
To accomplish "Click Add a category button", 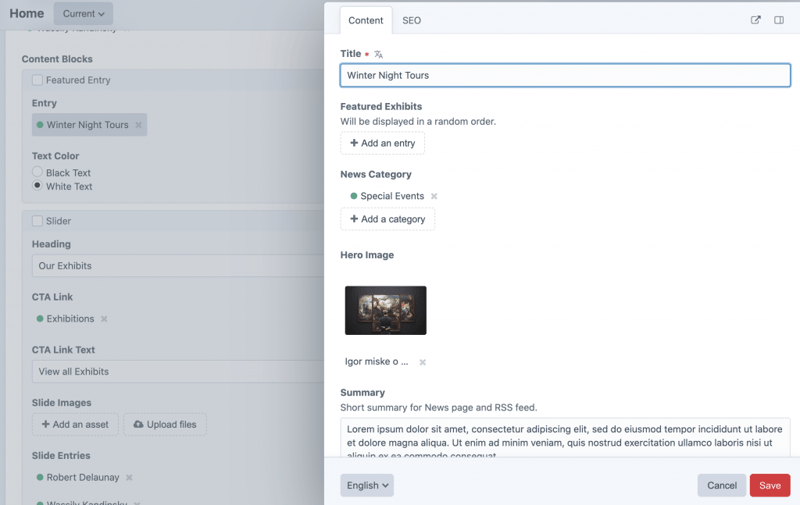I will coord(388,219).
